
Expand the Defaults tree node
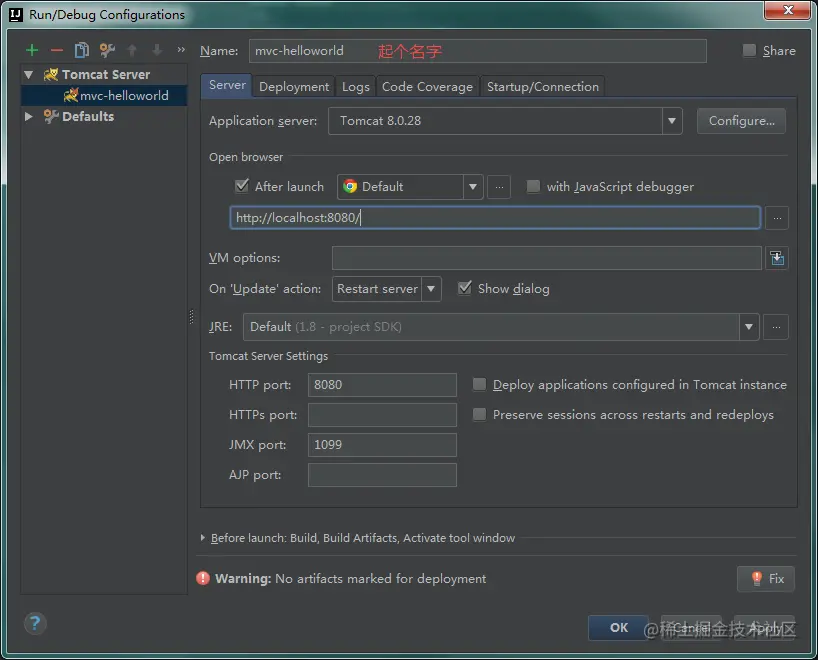click(x=29, y=116)
